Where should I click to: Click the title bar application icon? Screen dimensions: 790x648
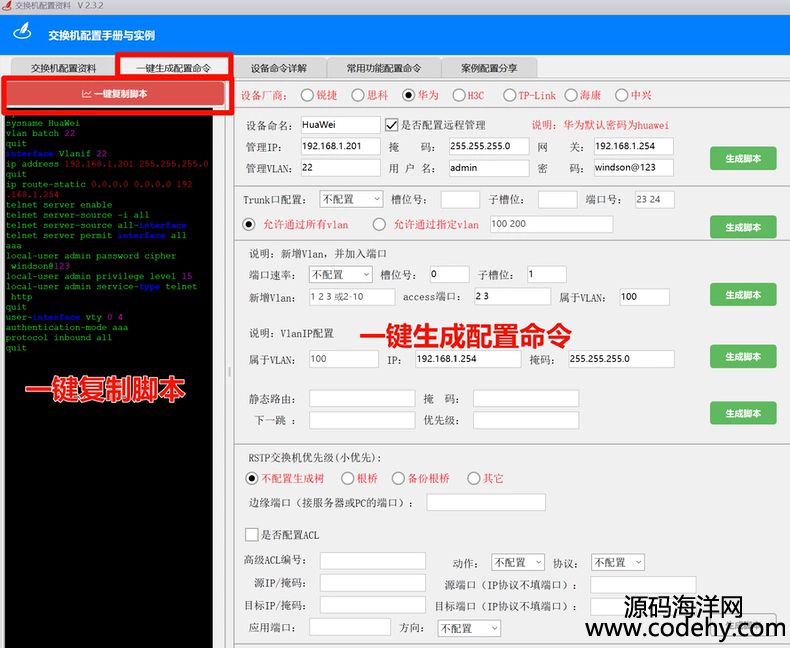click(x=7, y=6)
